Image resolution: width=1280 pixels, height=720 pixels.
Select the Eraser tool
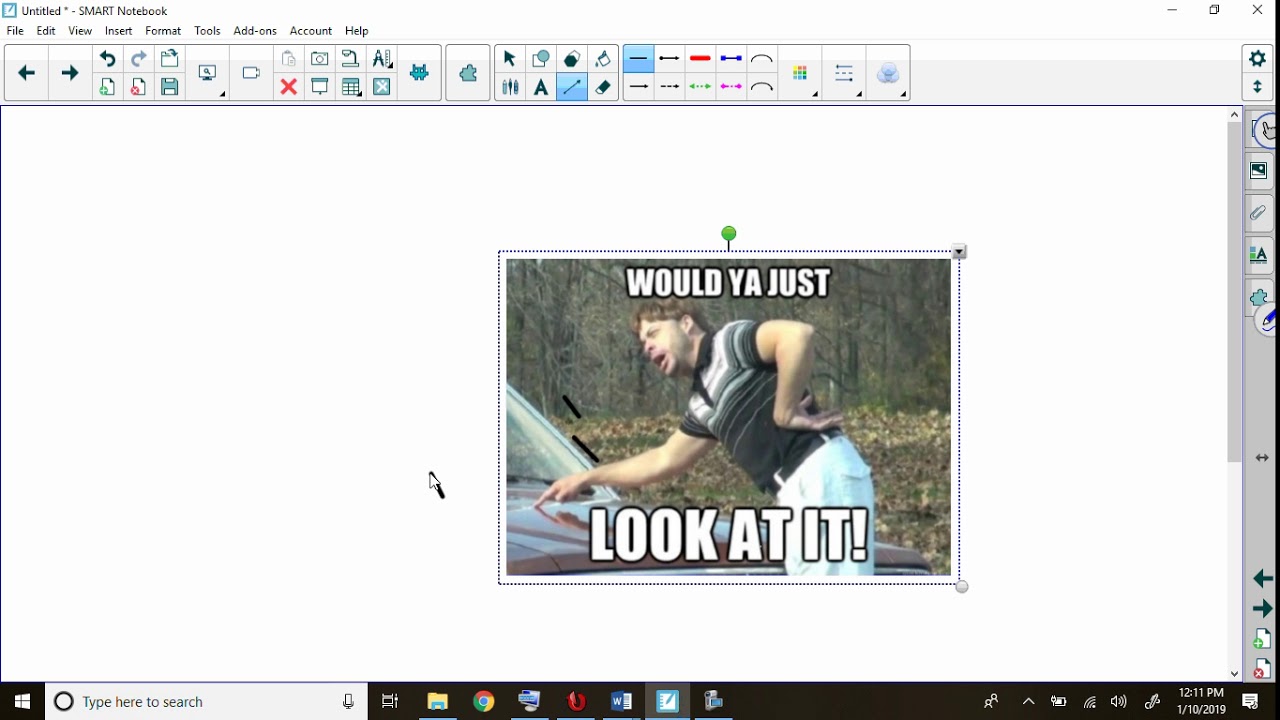click(603, 87)
